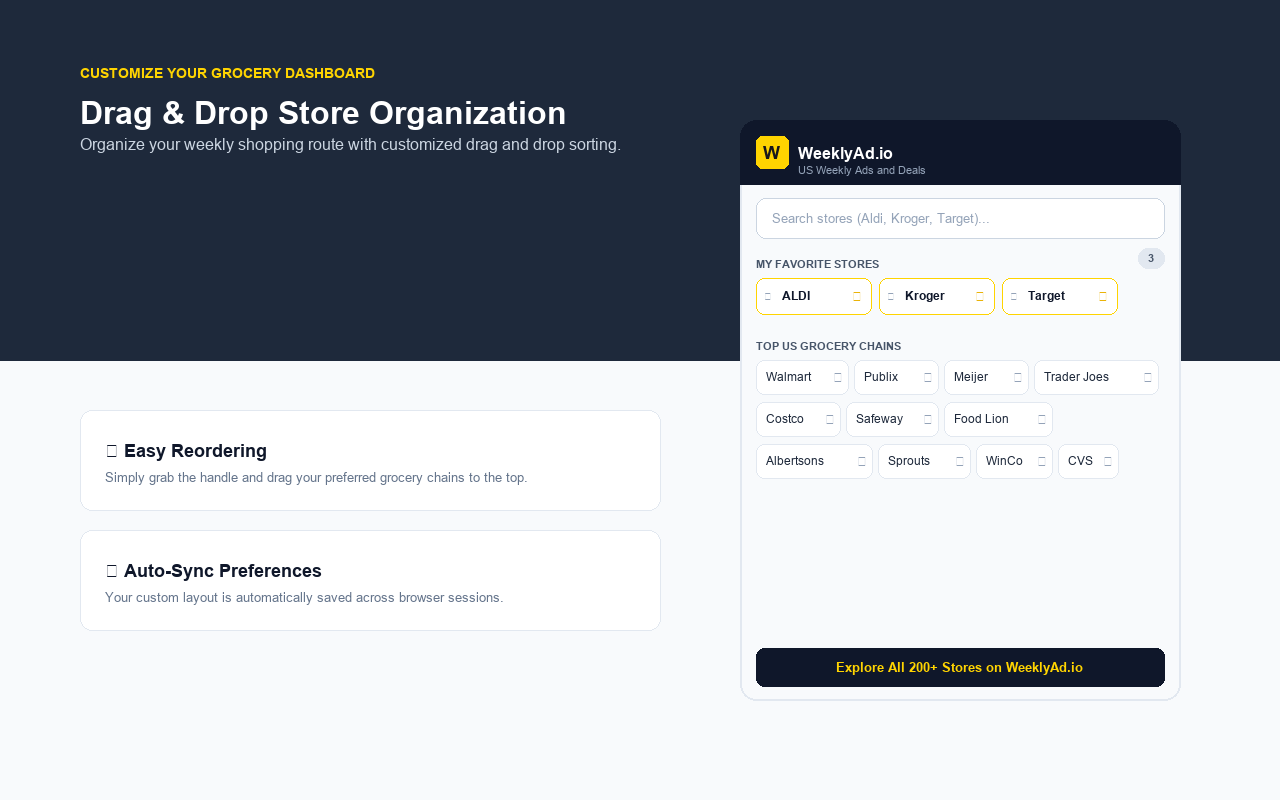This screenshot has width=1280, height=800.
Task: Select the Kroger favorite store label
Action: point(925,296)
